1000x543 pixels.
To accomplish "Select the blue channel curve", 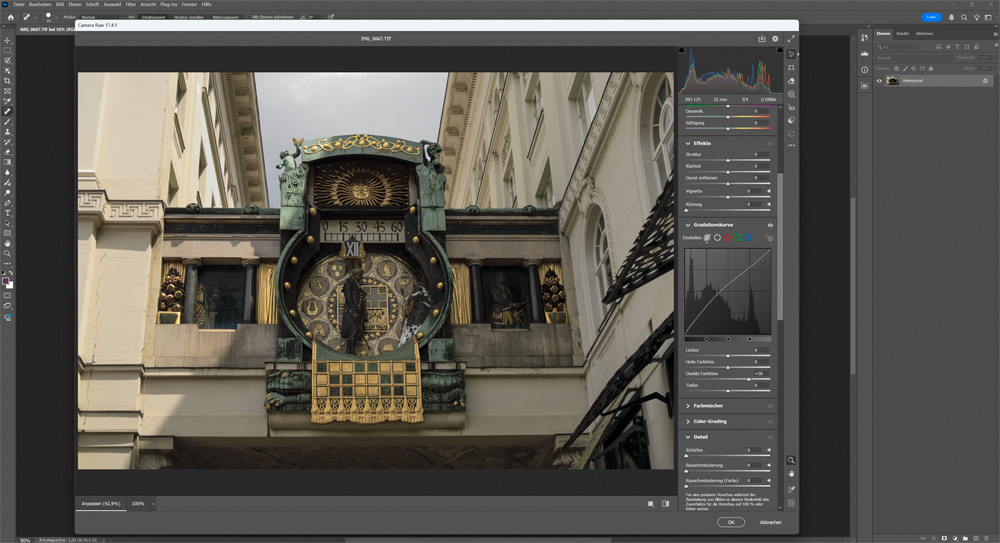I will (x=748, y=237).
